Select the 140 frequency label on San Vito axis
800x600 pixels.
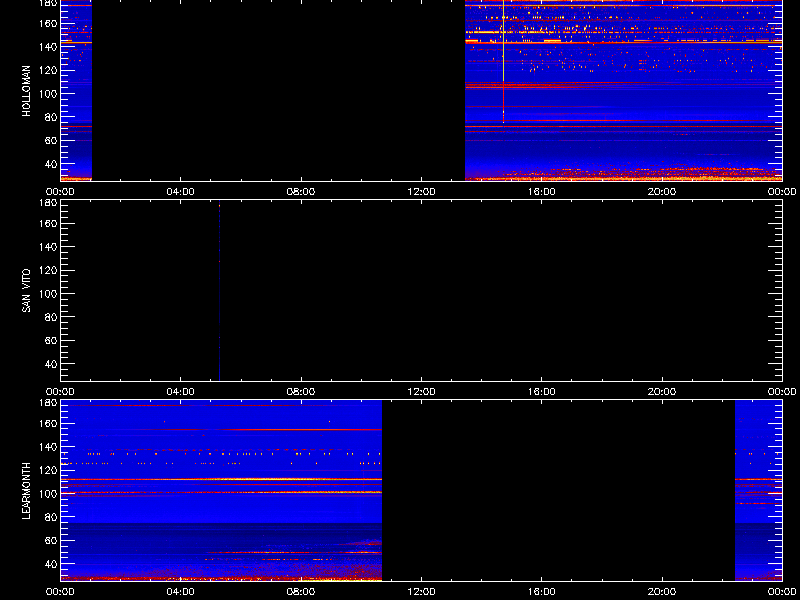point(47,247)
